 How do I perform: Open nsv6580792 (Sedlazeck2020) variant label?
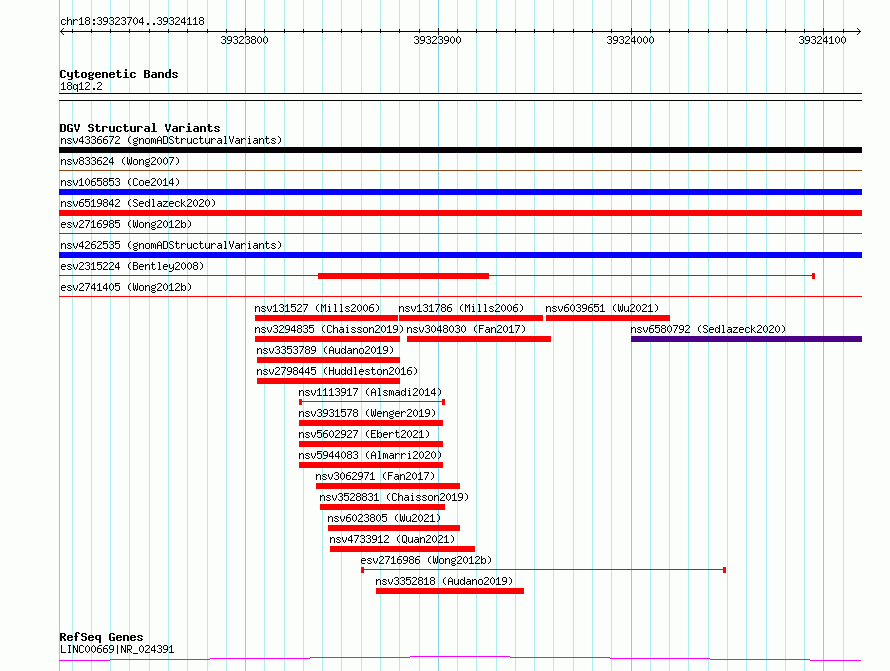708,329
